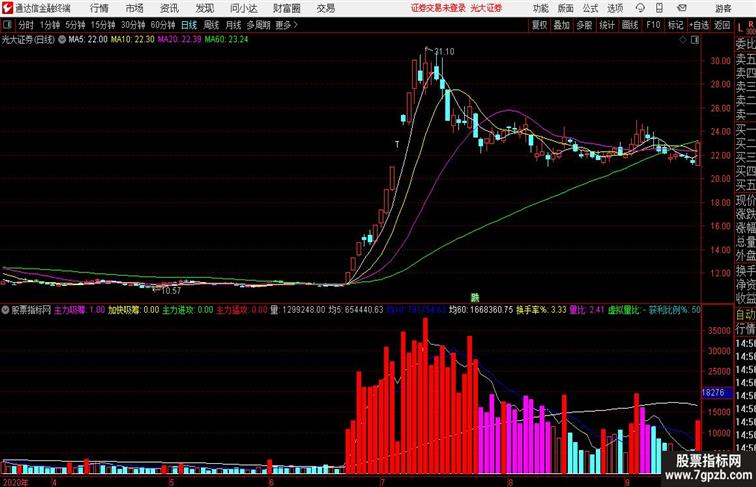Image resolution: width=756 pixels, height=487 pixels.
Task: Switch to the 5分钟 period tab
Action: pyautogui.click(x=75, y=25)
